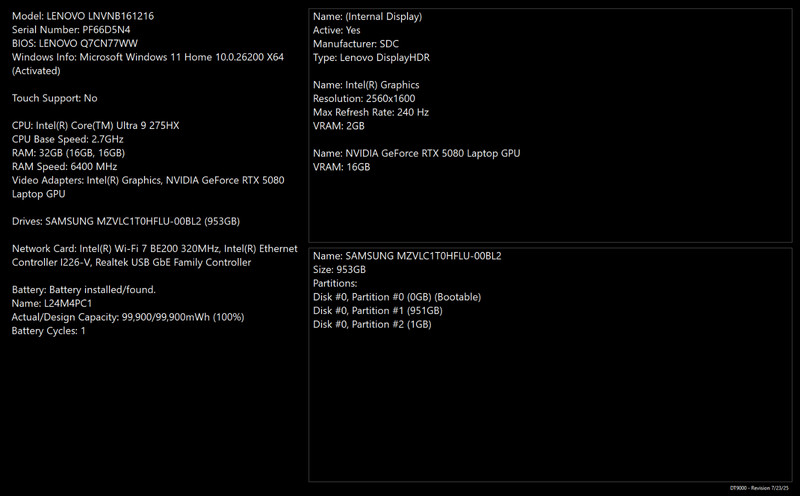
Task: Select Disk #0, Partition #2 (1GB) line
Action: [372, 325]
